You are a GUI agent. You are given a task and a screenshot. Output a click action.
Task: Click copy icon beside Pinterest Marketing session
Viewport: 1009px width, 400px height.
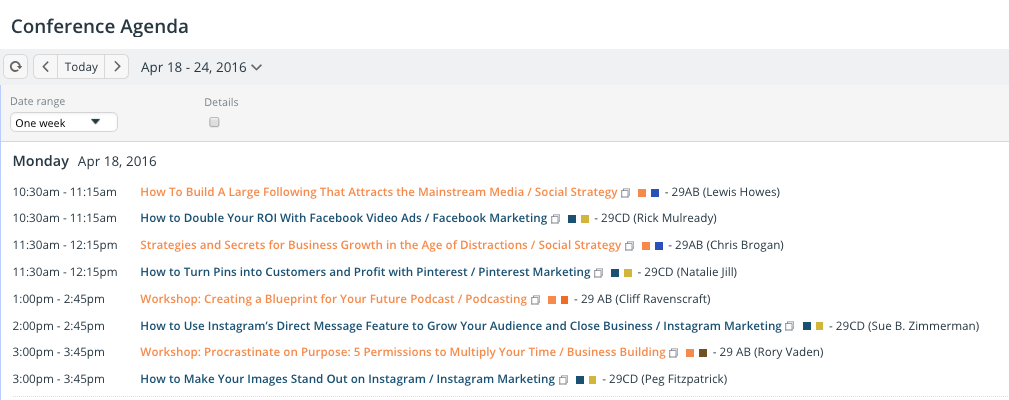click(x=598, y=273)
